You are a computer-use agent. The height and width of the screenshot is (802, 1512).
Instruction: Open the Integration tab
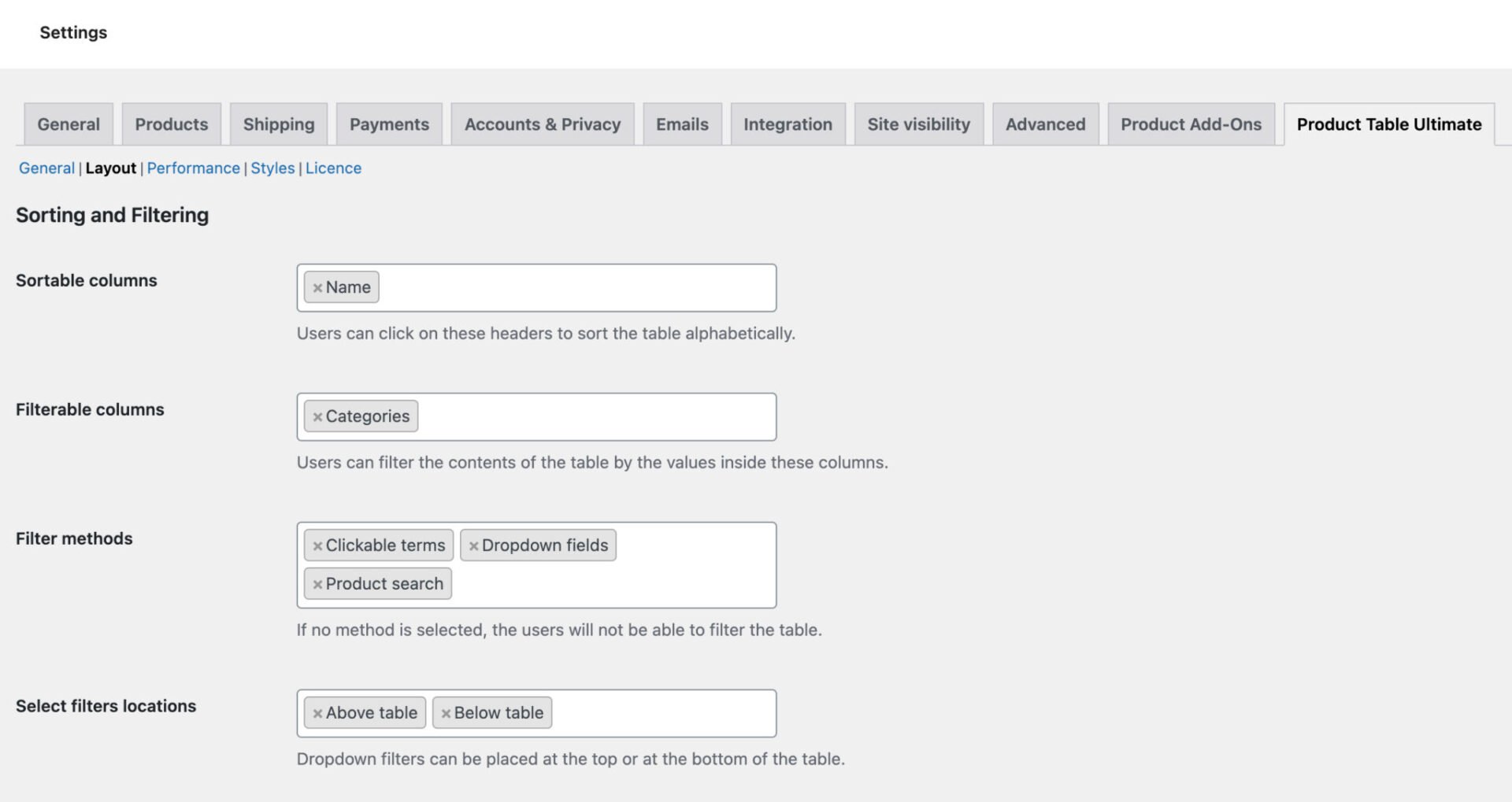tap(787, 124)
